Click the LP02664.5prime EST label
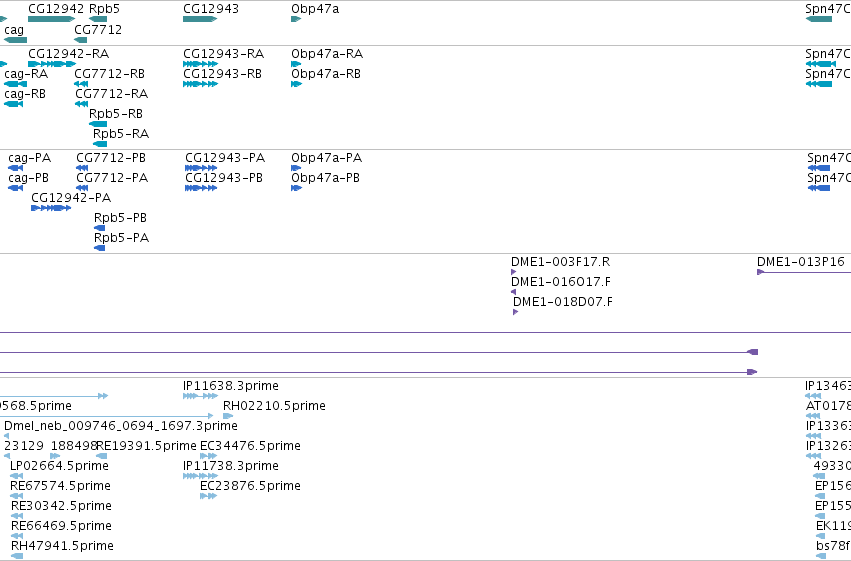This screenshot has width=851, height=561. [x=59, y=466]
